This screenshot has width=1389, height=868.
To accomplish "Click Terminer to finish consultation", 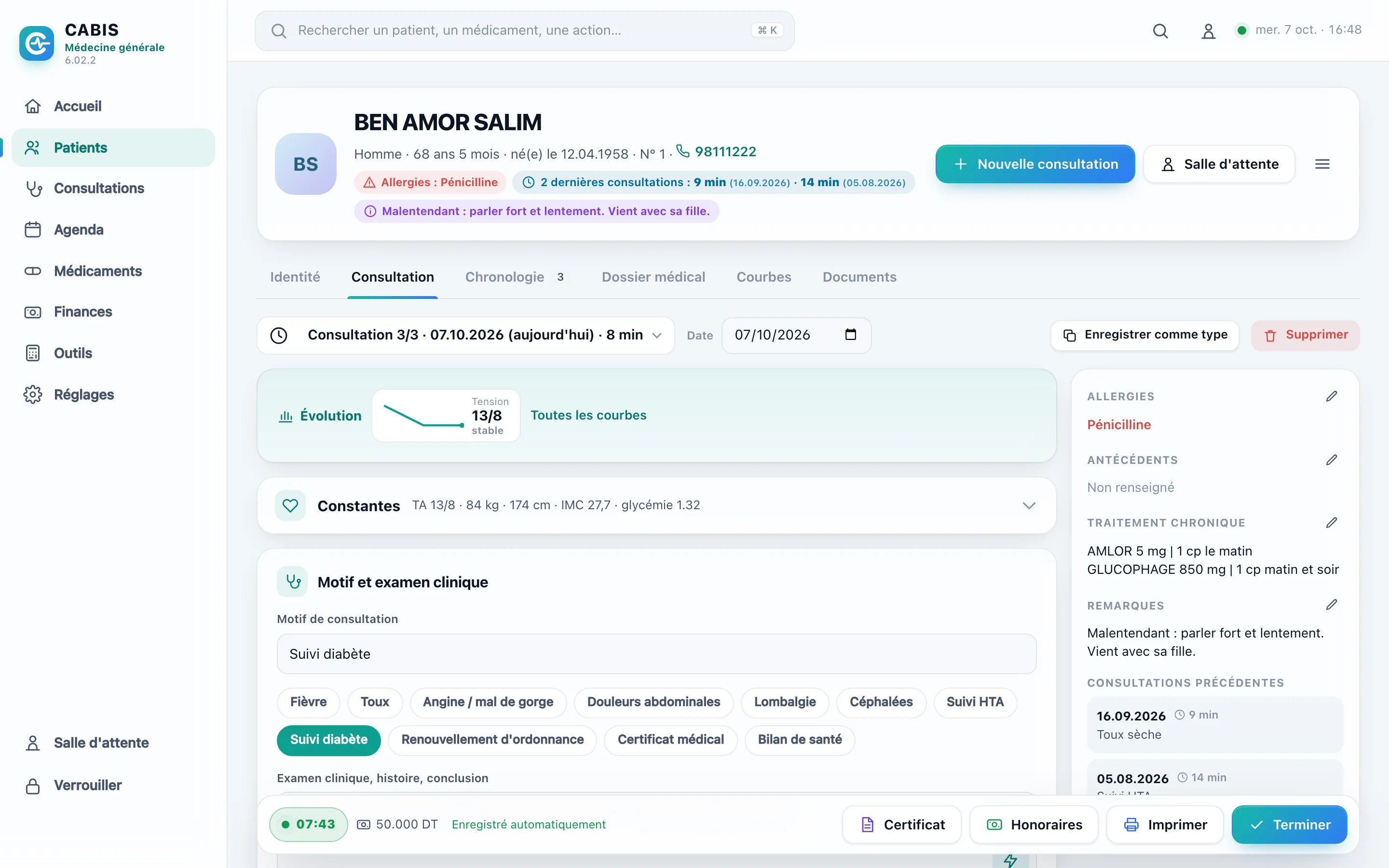I will (1289, 825).
